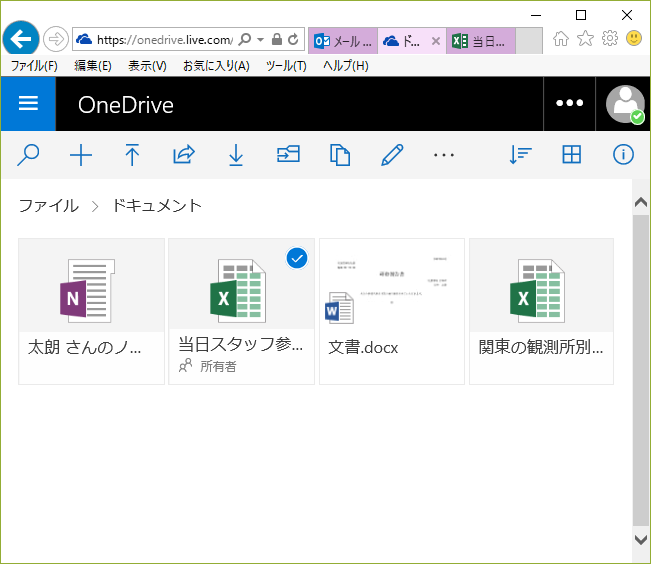Open the ファイル(F) menu
651x564 pixels.
(x=34, y=66)
